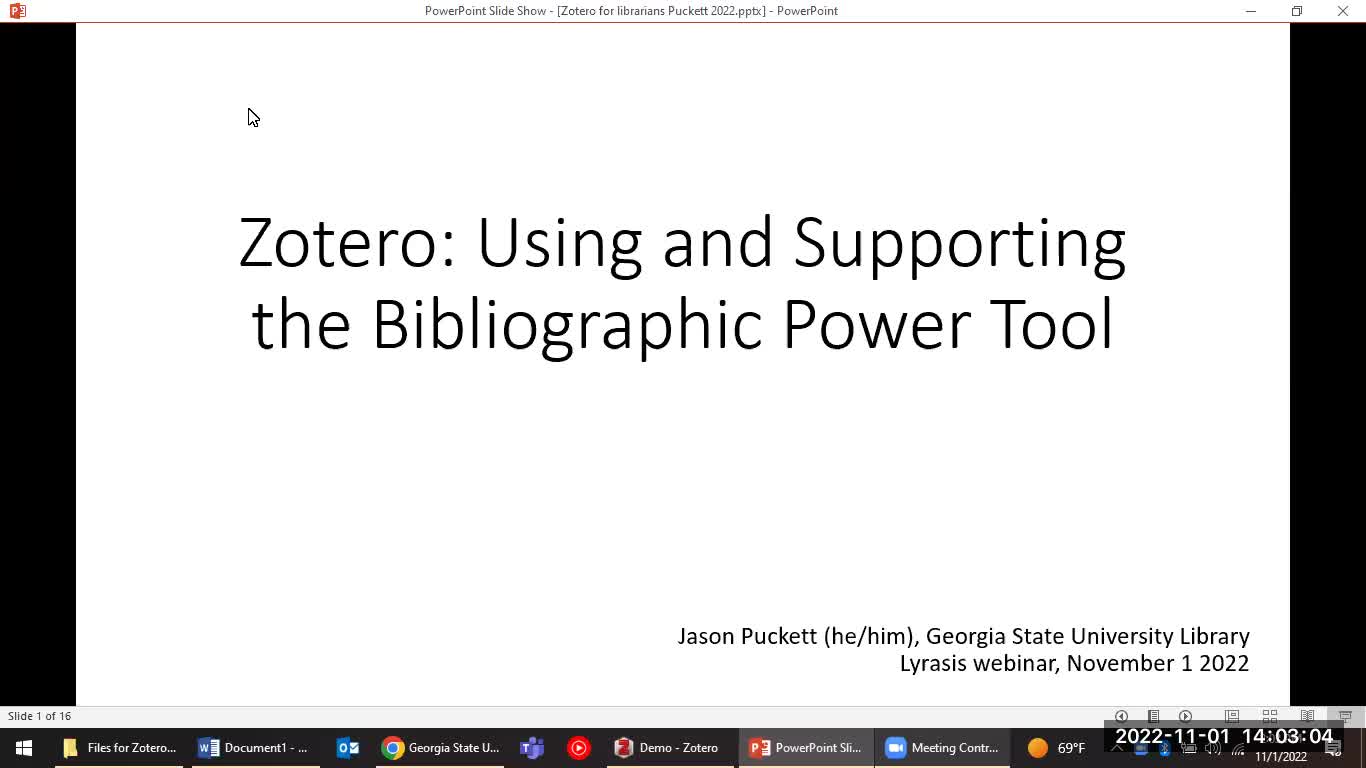Screen dimensions: 1366x768
Task: Switch to Normal view icon
Action: coord(1232,716)
